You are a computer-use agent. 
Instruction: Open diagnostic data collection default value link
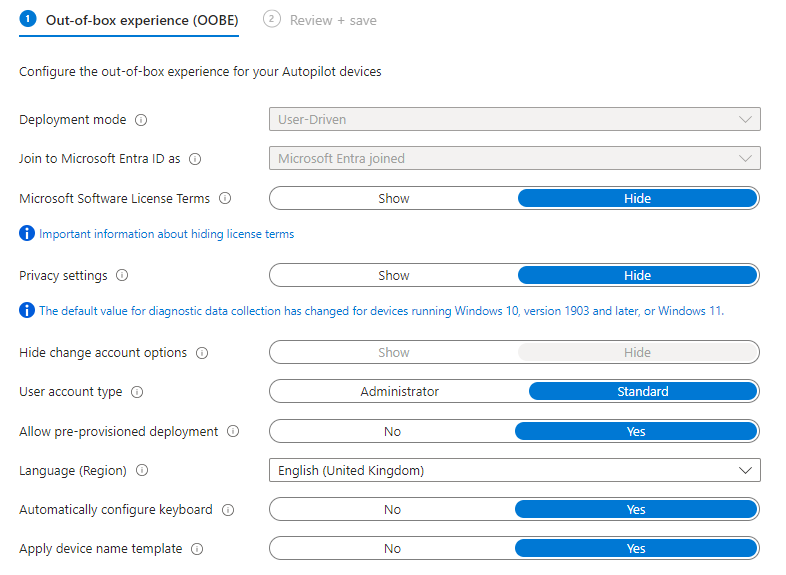click(x=381, y=311)
